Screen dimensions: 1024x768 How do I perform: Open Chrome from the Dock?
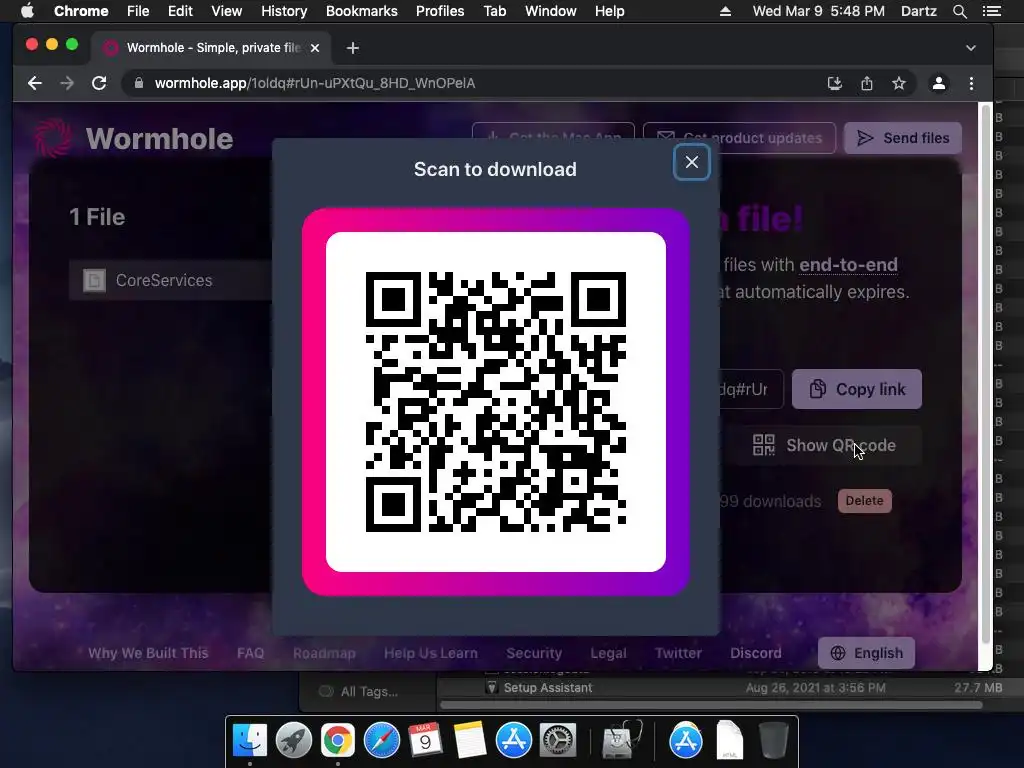click(x=338, y=740)
